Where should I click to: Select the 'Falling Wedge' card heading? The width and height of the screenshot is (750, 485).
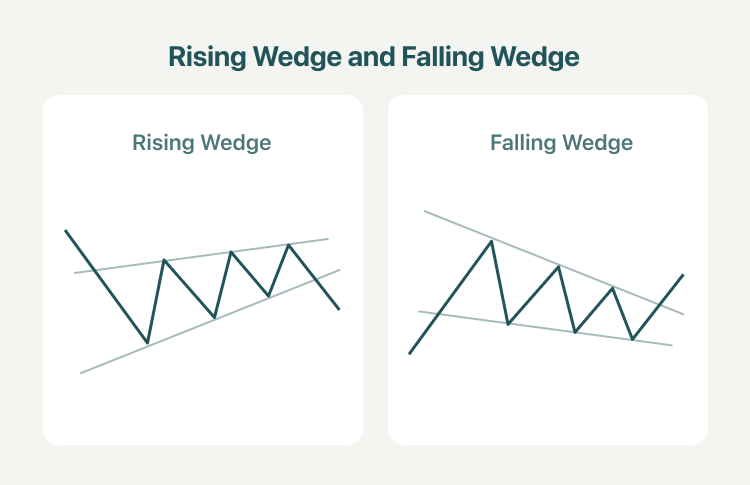click(x=562, y=143)
